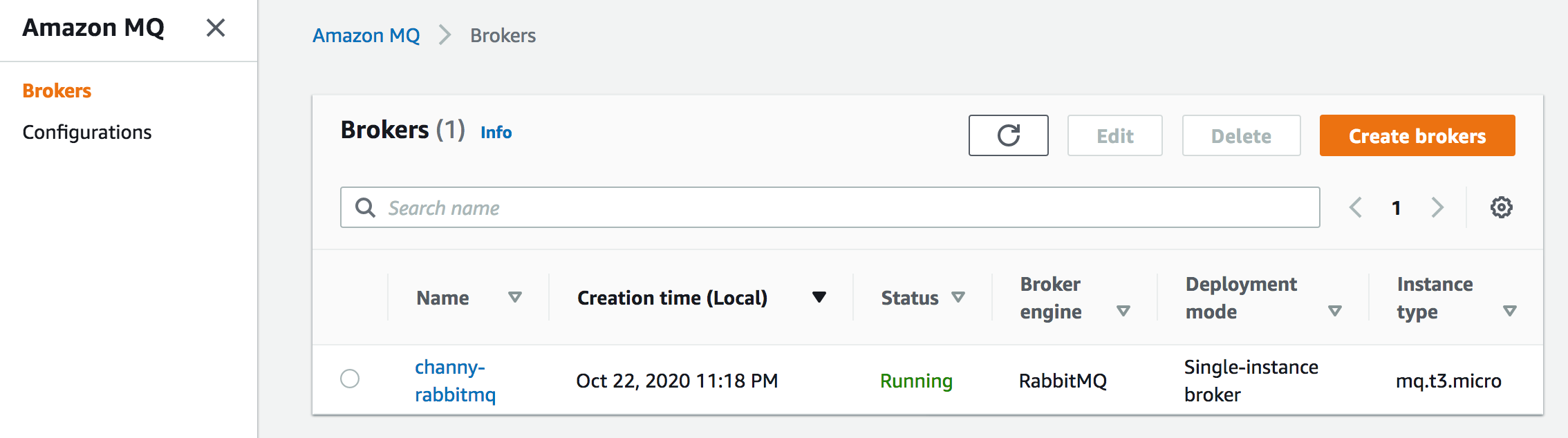The image size is (1568, 438).
Task: Sort by Instance type column arrow
Action: coord(1510,311)
